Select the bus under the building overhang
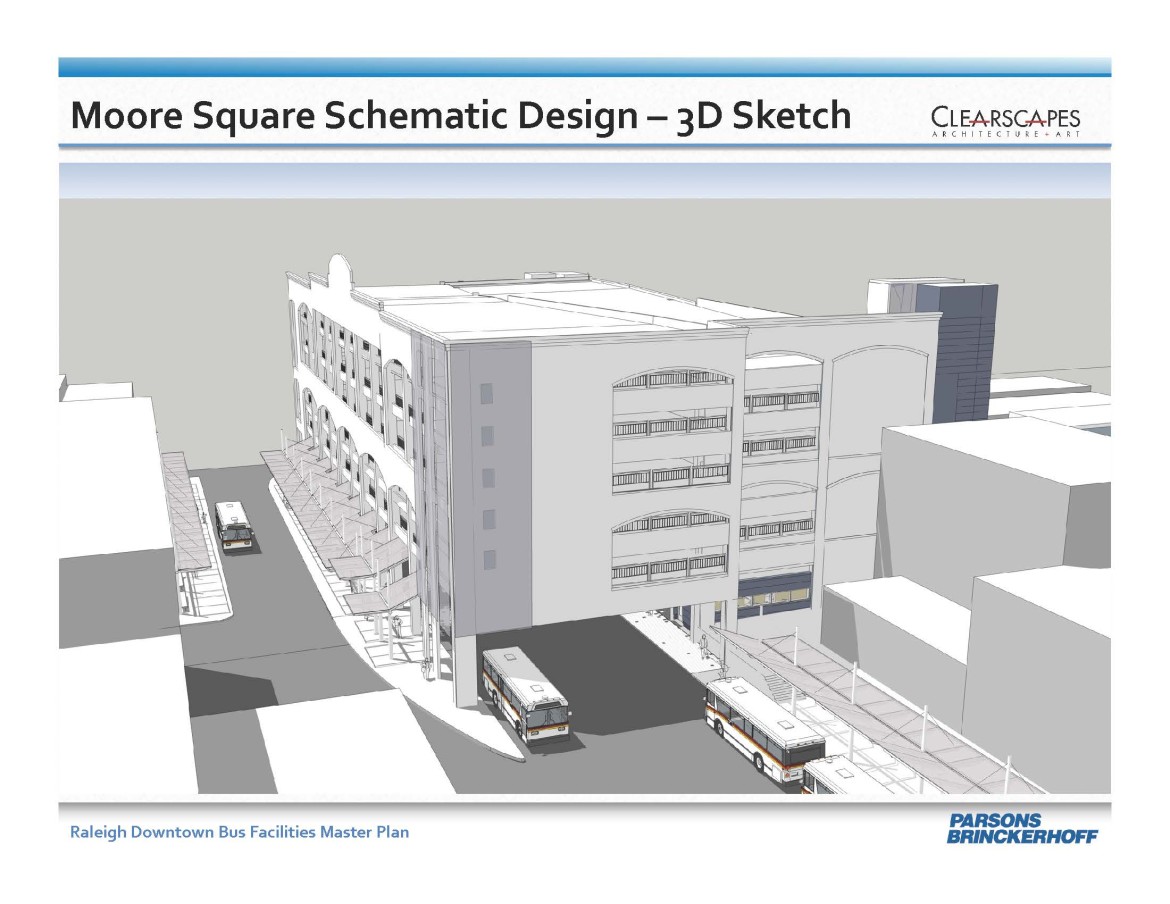1170x904 pixels. (x=524, y=697)
